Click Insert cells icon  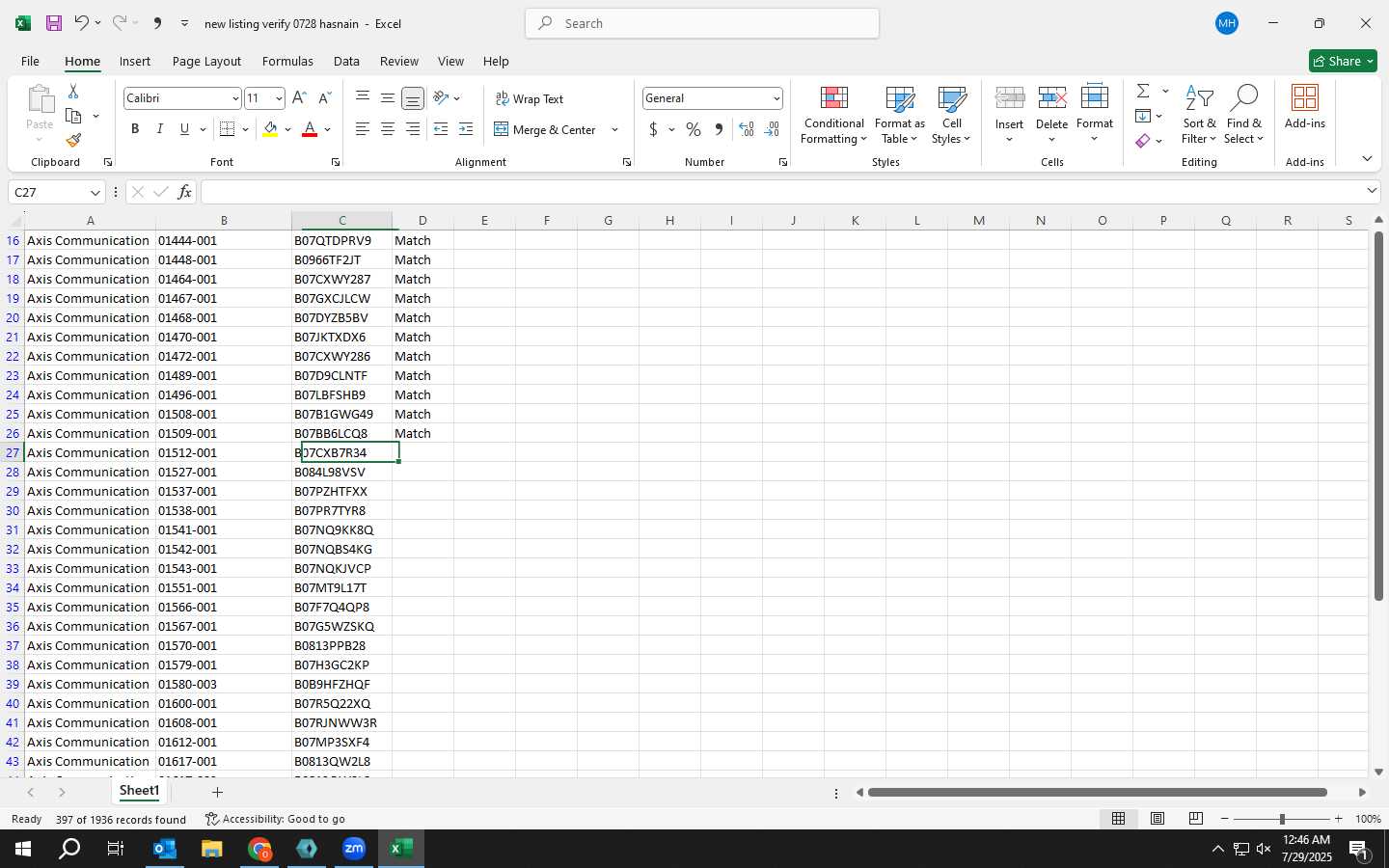click(1010, 97)
